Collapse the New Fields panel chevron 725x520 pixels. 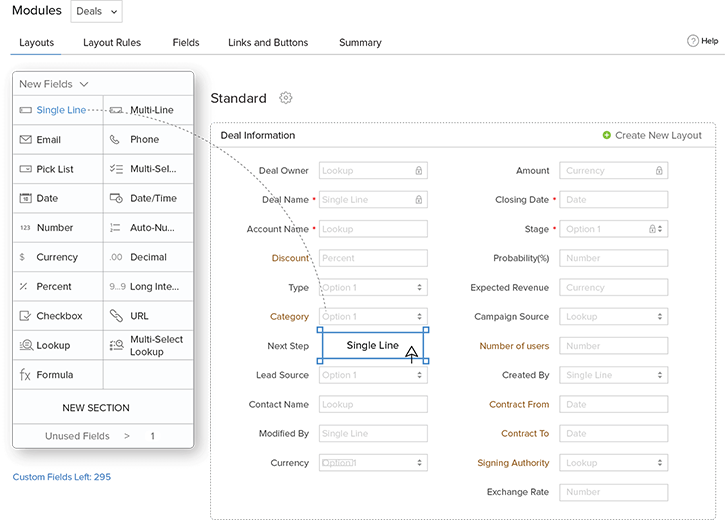coord(84,84)
